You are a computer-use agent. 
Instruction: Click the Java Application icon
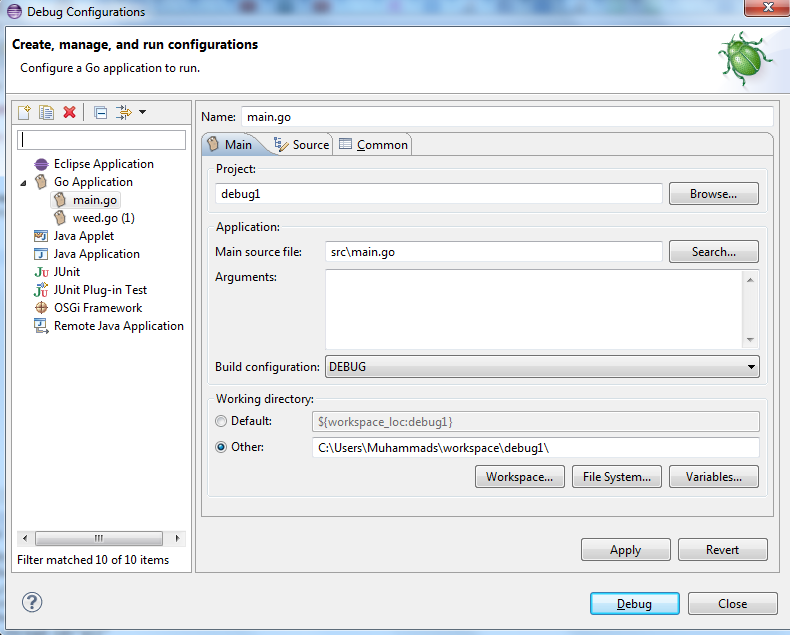point(41,254)
